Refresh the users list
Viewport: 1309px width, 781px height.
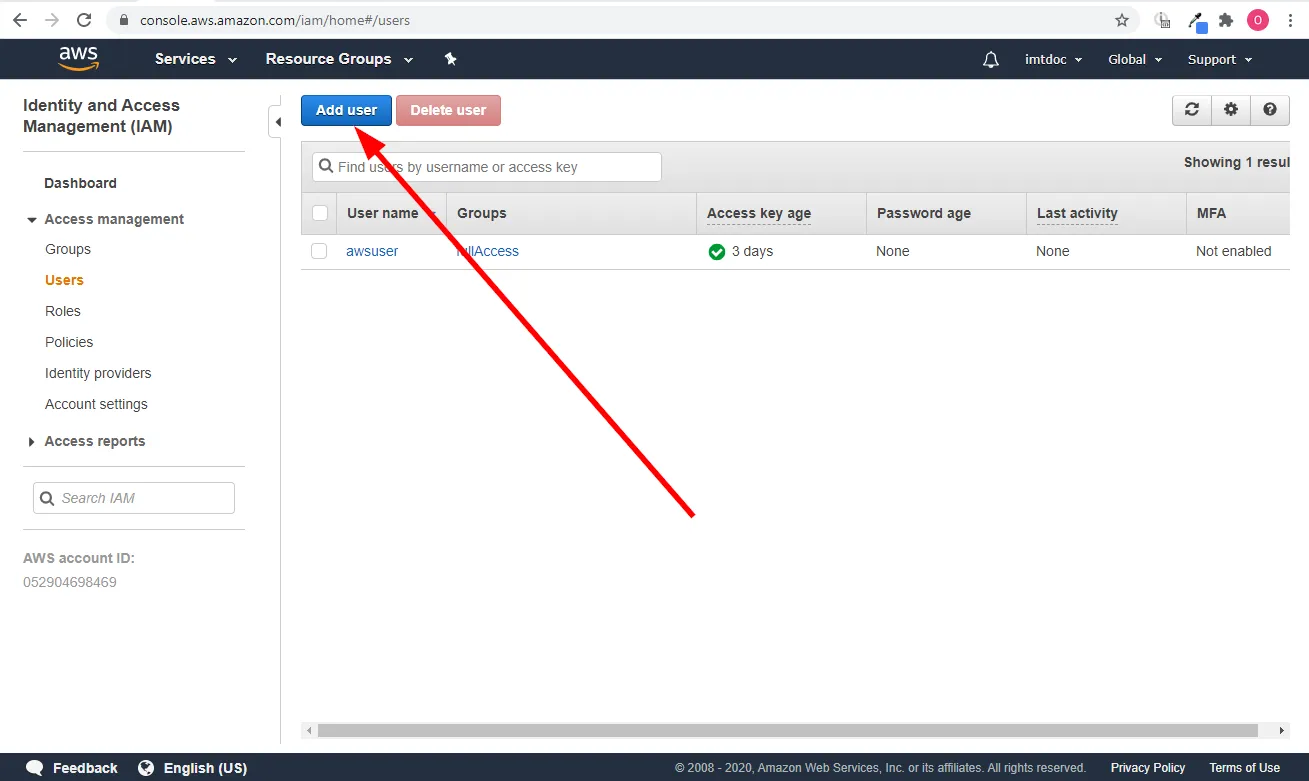[x=1192, y=110]
